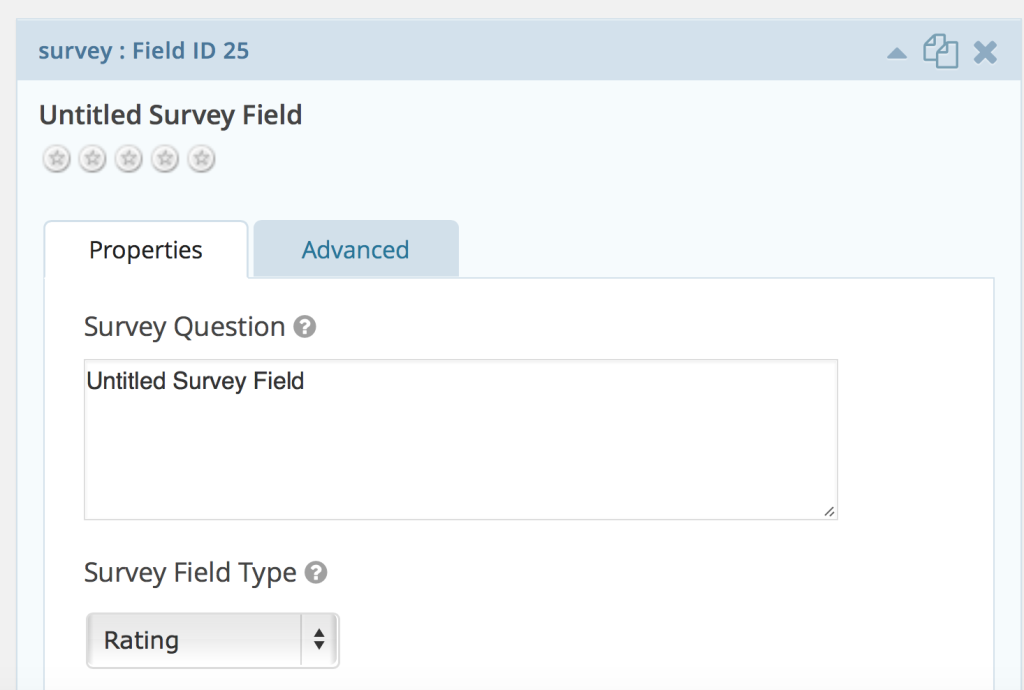1024x690 pixels.
Task: Open the Survey Question help tooltip
Action: pos(307,326)
